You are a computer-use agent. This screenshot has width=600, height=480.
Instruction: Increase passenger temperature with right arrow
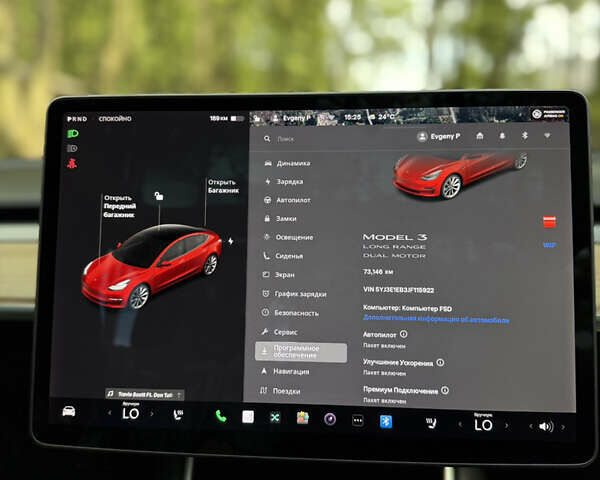tap(510, 425)
